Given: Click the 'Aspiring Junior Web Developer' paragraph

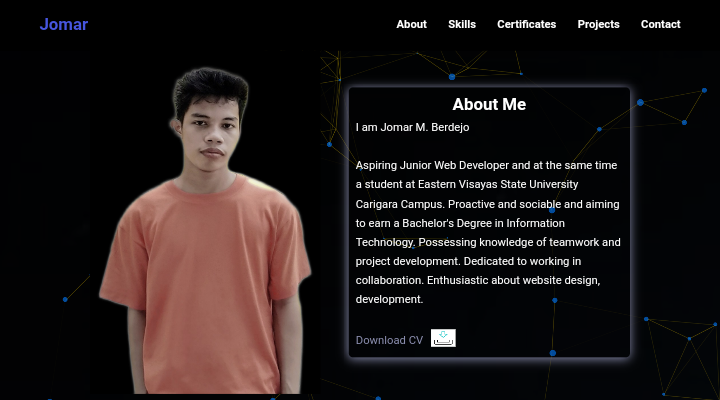Looking at the screenshot, I should (488, 165).
